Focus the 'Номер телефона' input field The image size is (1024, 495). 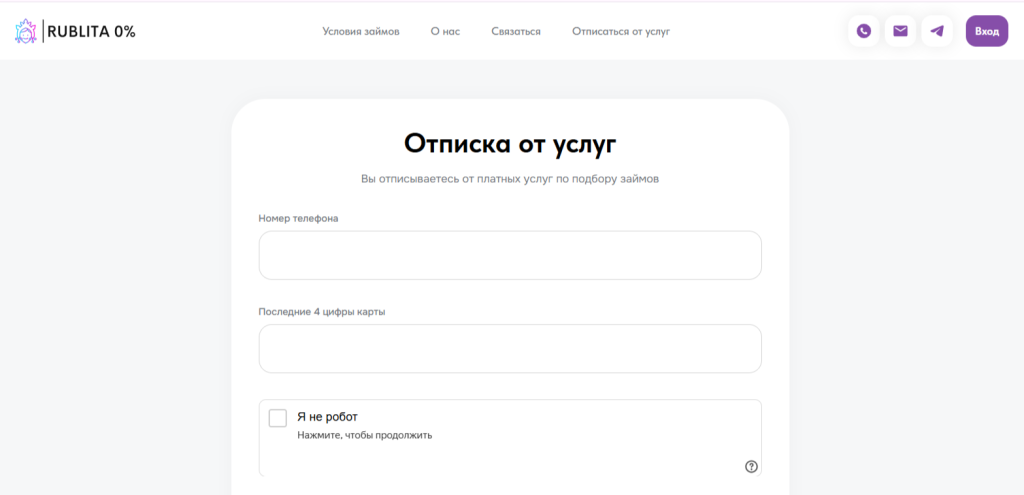click(x=510, y=255)
